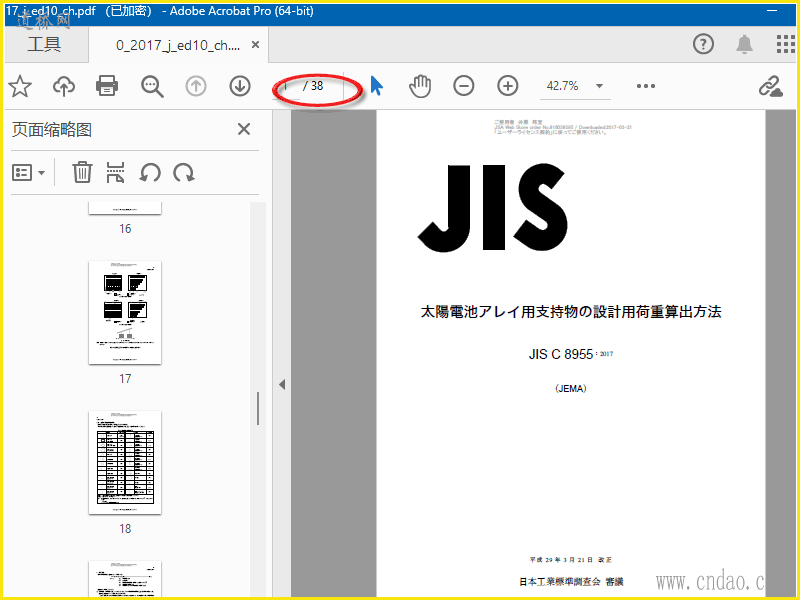800x600 pixels.
Task: Zoom in with plus button
Action: [508, 86]
